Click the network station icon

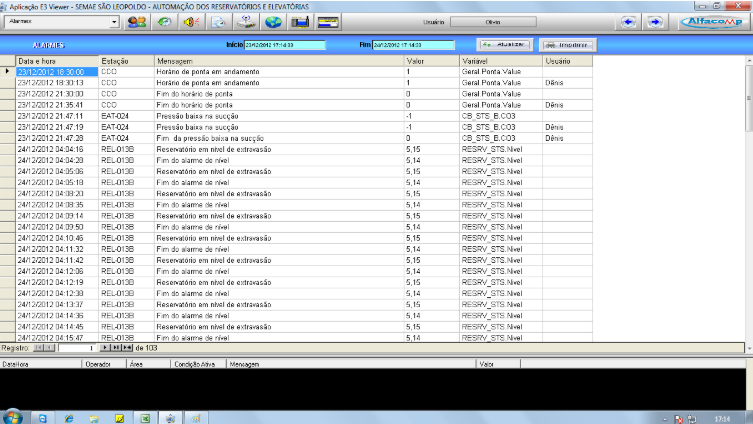pos(245,21)
